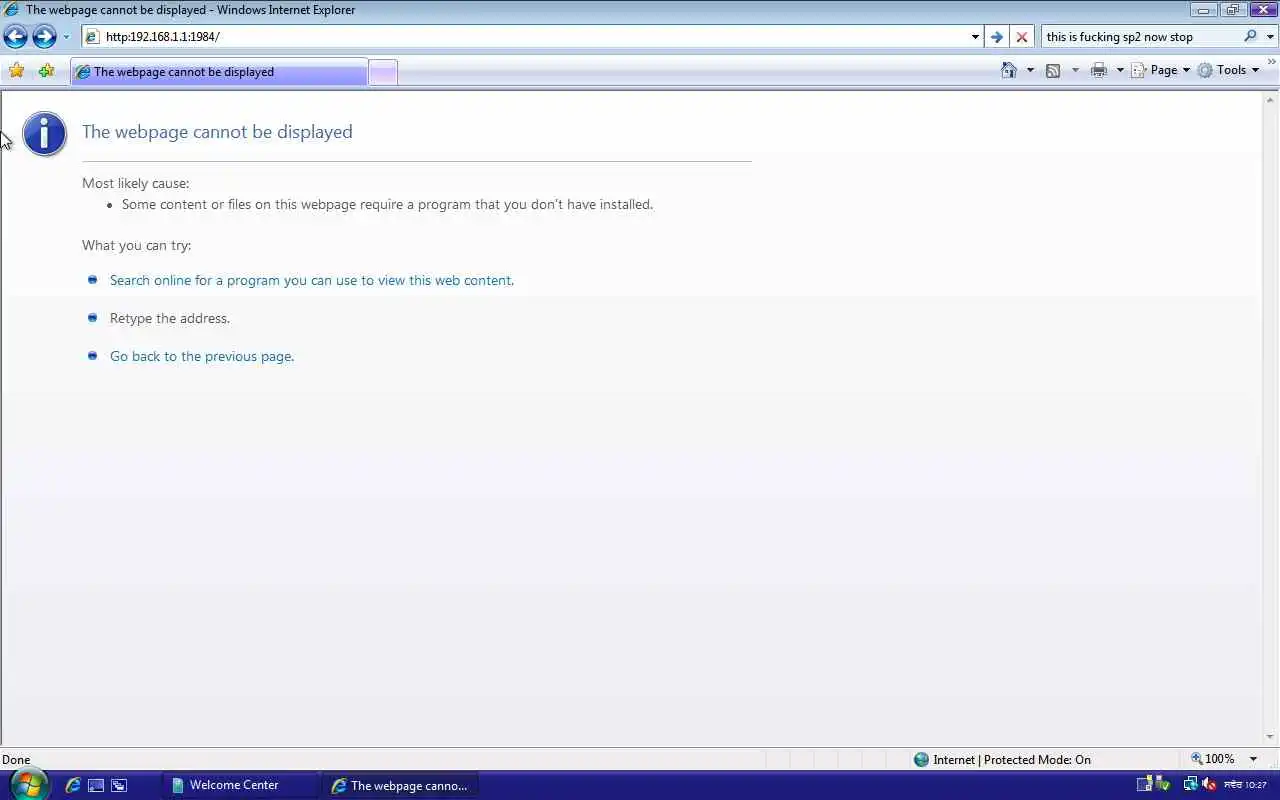Click the Internet Protected Mode status zone

[x=1002, y=759]
